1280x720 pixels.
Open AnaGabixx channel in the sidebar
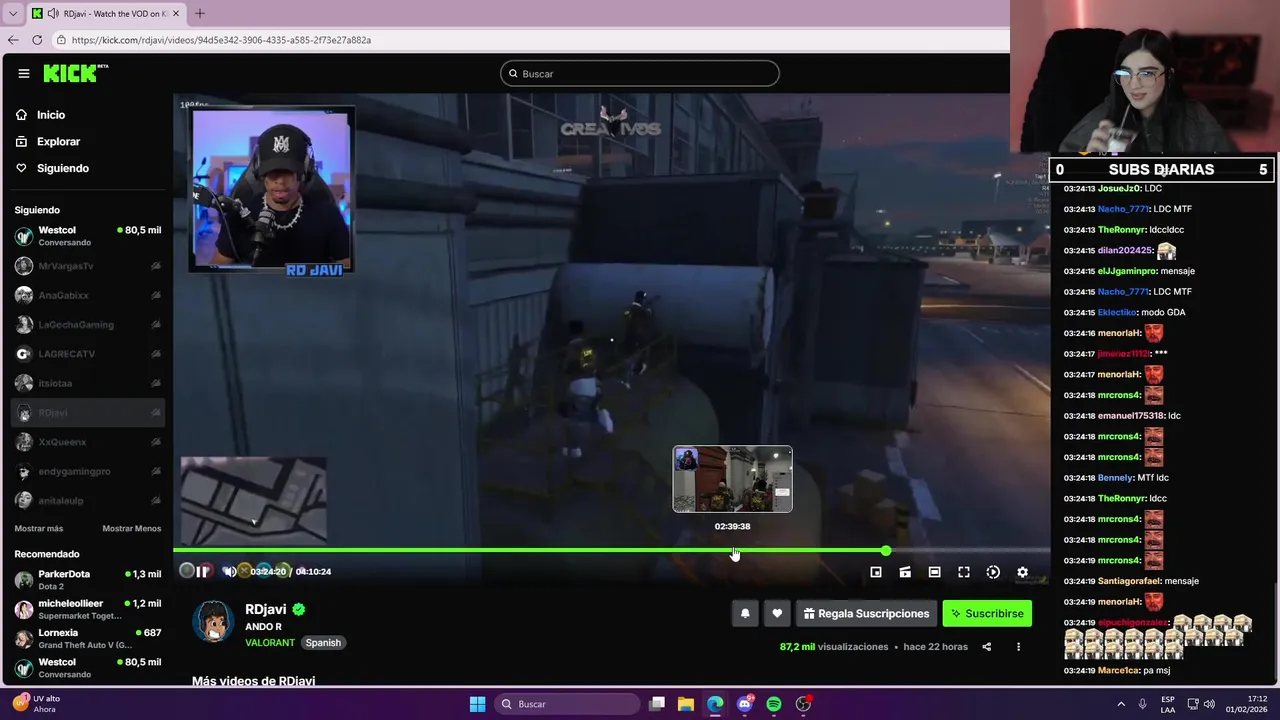pyautogui.click(x=87, y=295)
